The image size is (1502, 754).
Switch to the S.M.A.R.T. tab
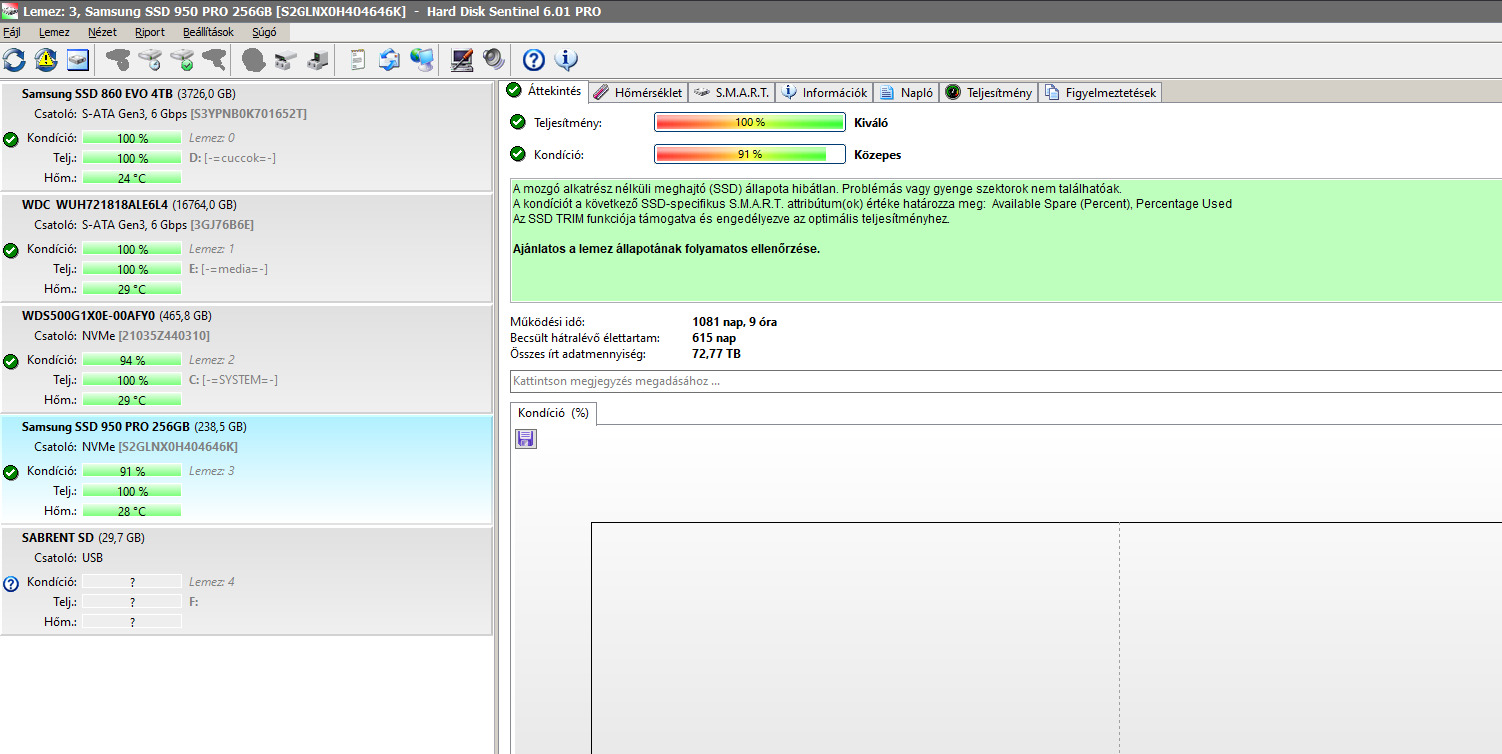731,92
